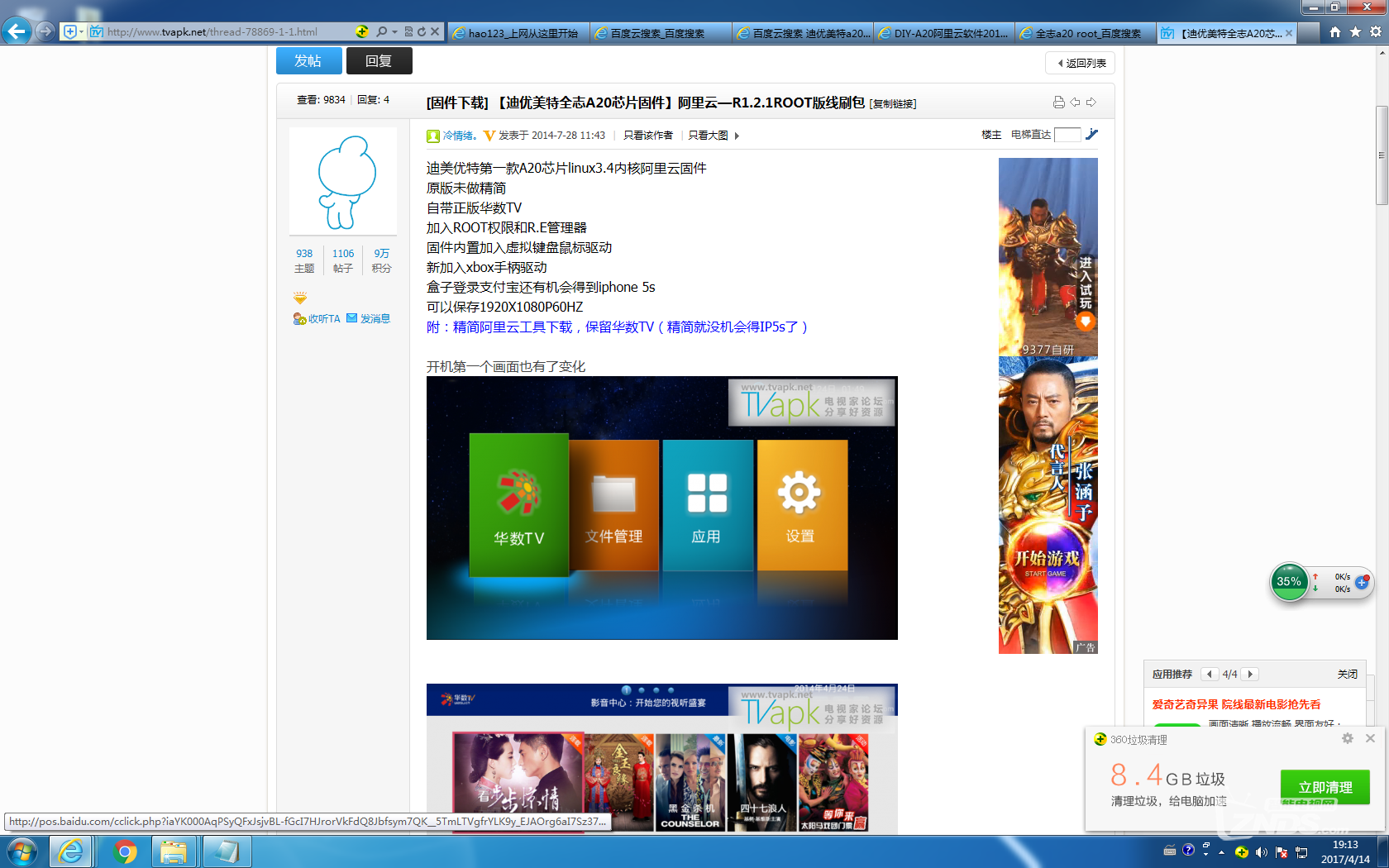Click 返回列表 back to list button
The height and width of the screenshot is (868, 1389).
tap(1081, 63)
